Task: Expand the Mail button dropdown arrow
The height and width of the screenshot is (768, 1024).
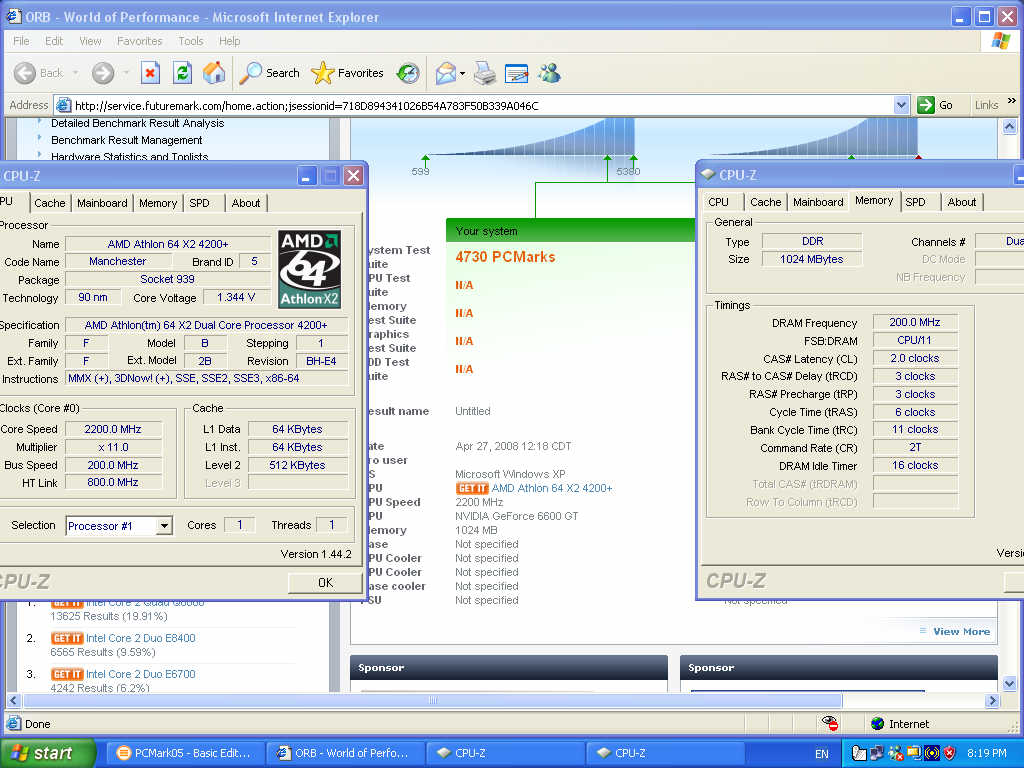Action: 462,74
